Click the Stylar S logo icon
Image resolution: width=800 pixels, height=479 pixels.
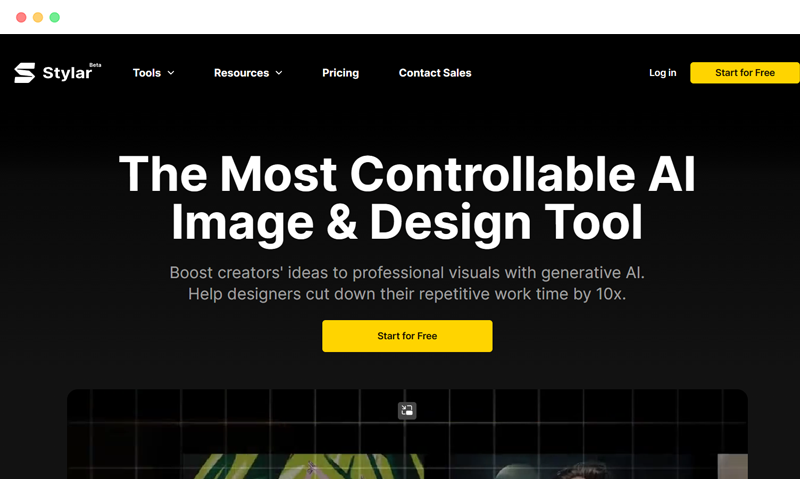(24, 72)
